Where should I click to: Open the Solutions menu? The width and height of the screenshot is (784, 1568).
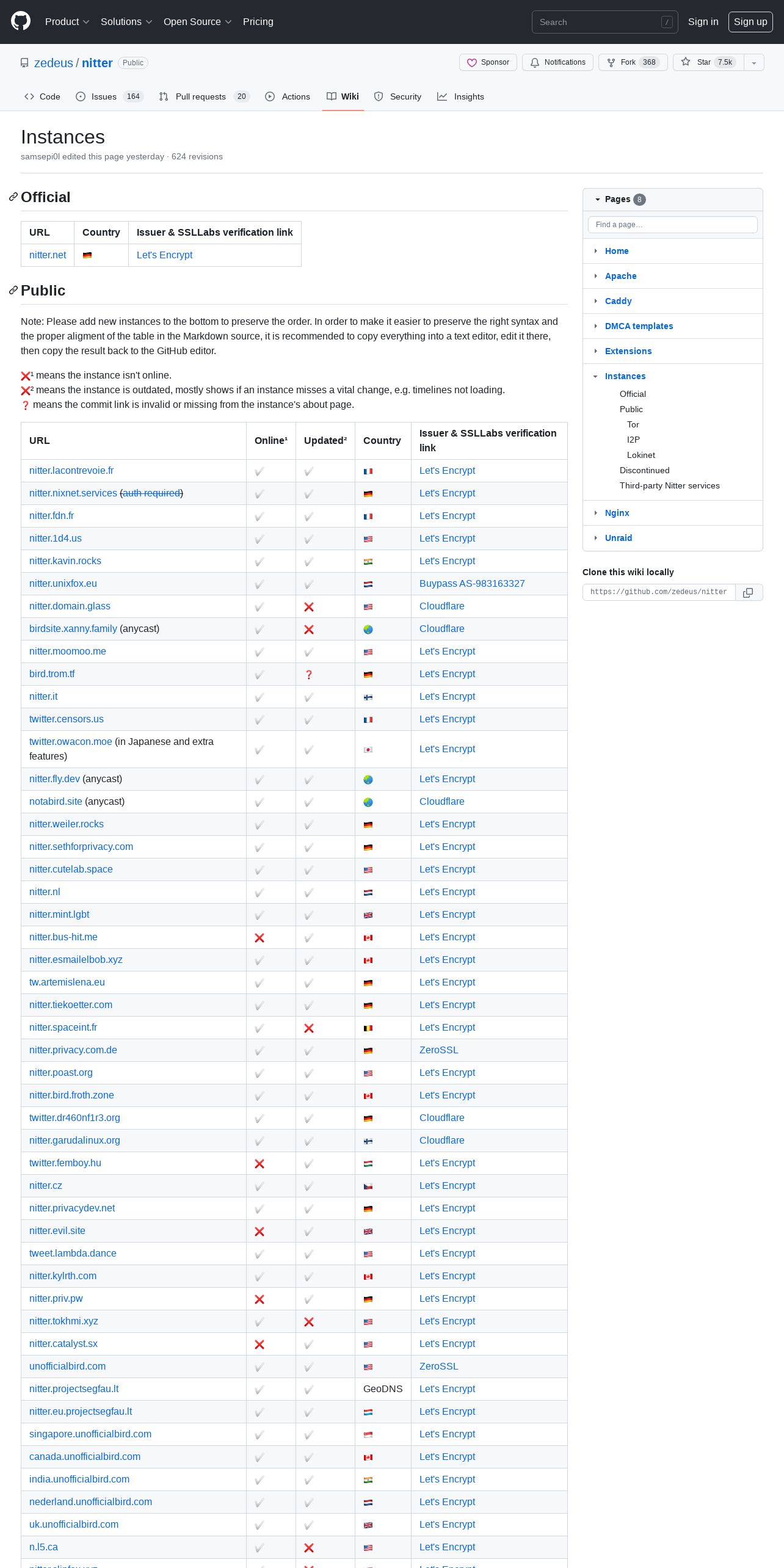click(126, 21)
